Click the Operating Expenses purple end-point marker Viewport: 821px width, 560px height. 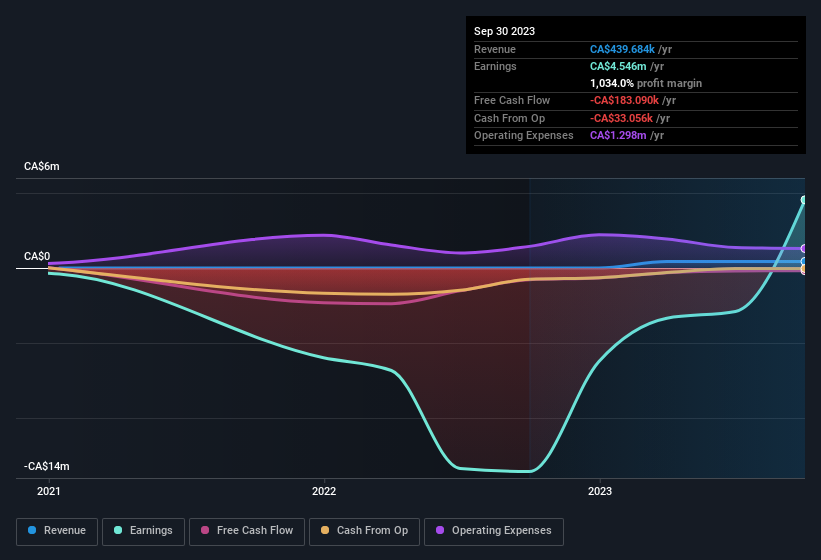coord(804,249)
